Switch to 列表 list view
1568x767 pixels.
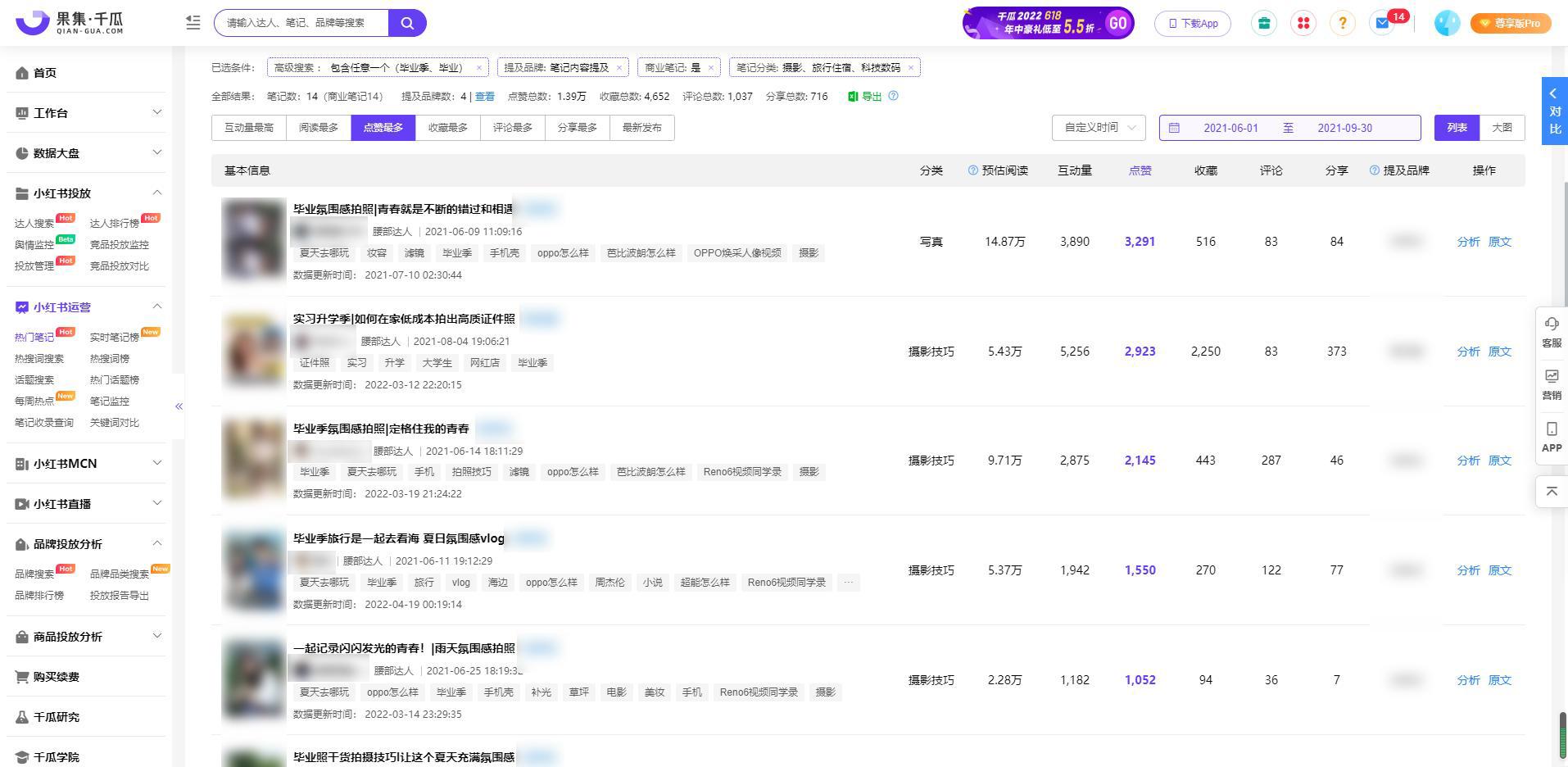pos(1457,128)
